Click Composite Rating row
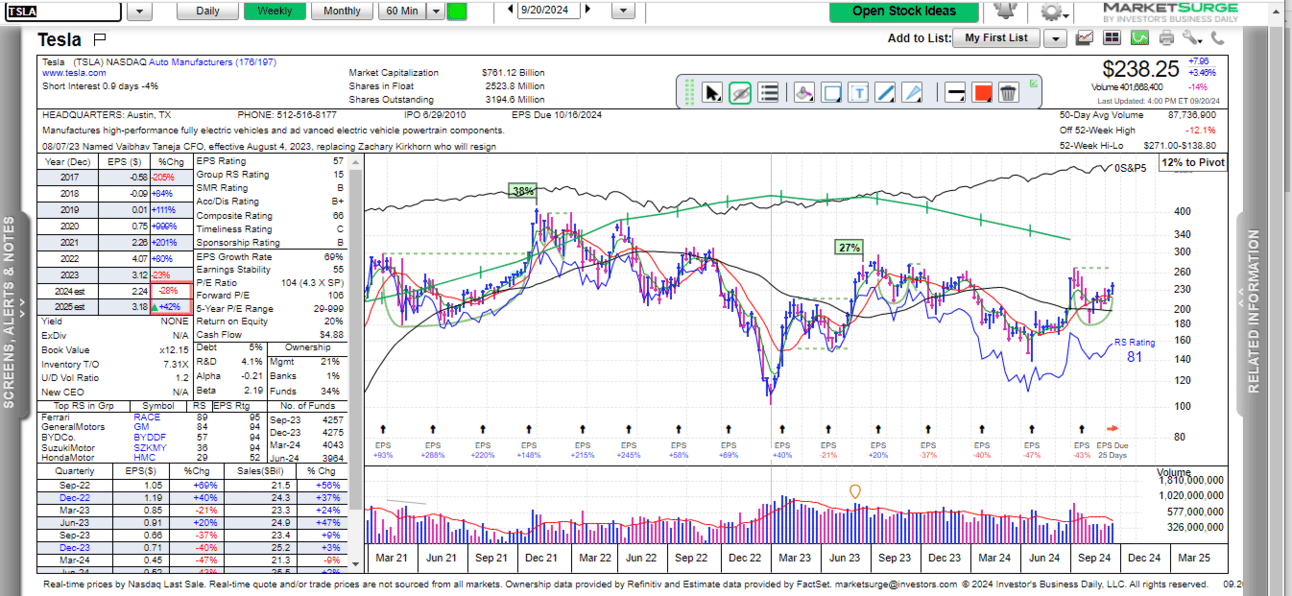Viewport: 1292px width, 596px height. pyautogui.click(x=270, y=215)
